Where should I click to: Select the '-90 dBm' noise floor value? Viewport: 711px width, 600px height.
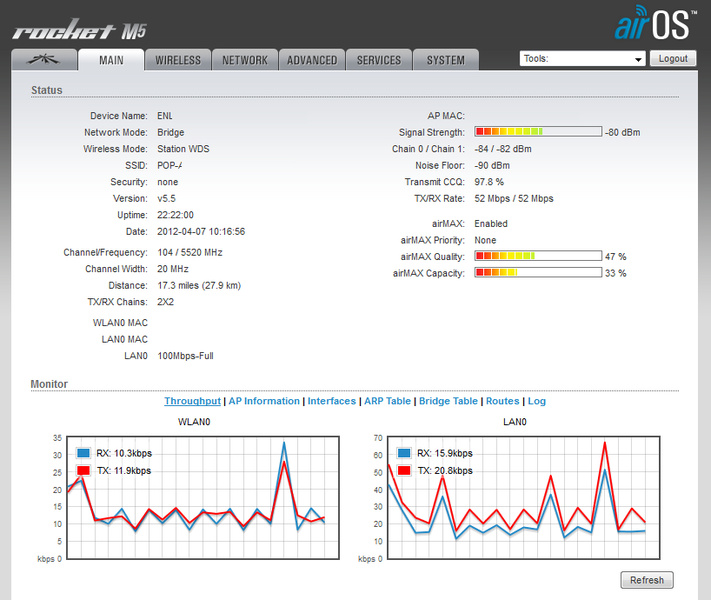point(492,166)
